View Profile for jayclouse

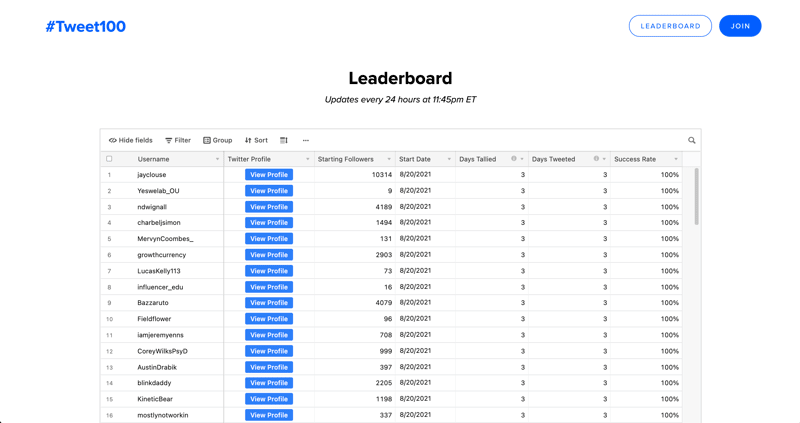click(x=269, y=175)
